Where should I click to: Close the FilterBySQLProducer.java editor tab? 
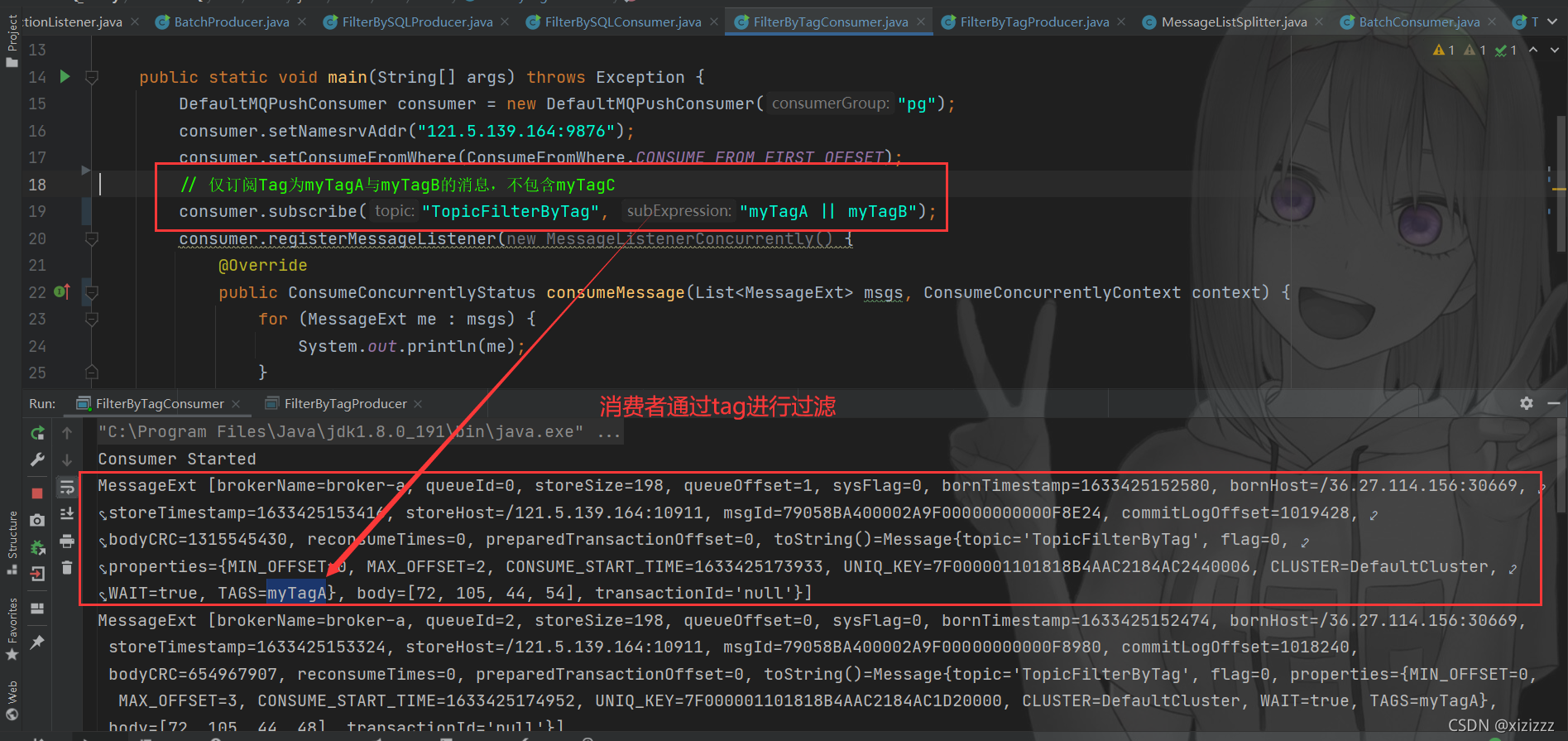click(505, 22)
